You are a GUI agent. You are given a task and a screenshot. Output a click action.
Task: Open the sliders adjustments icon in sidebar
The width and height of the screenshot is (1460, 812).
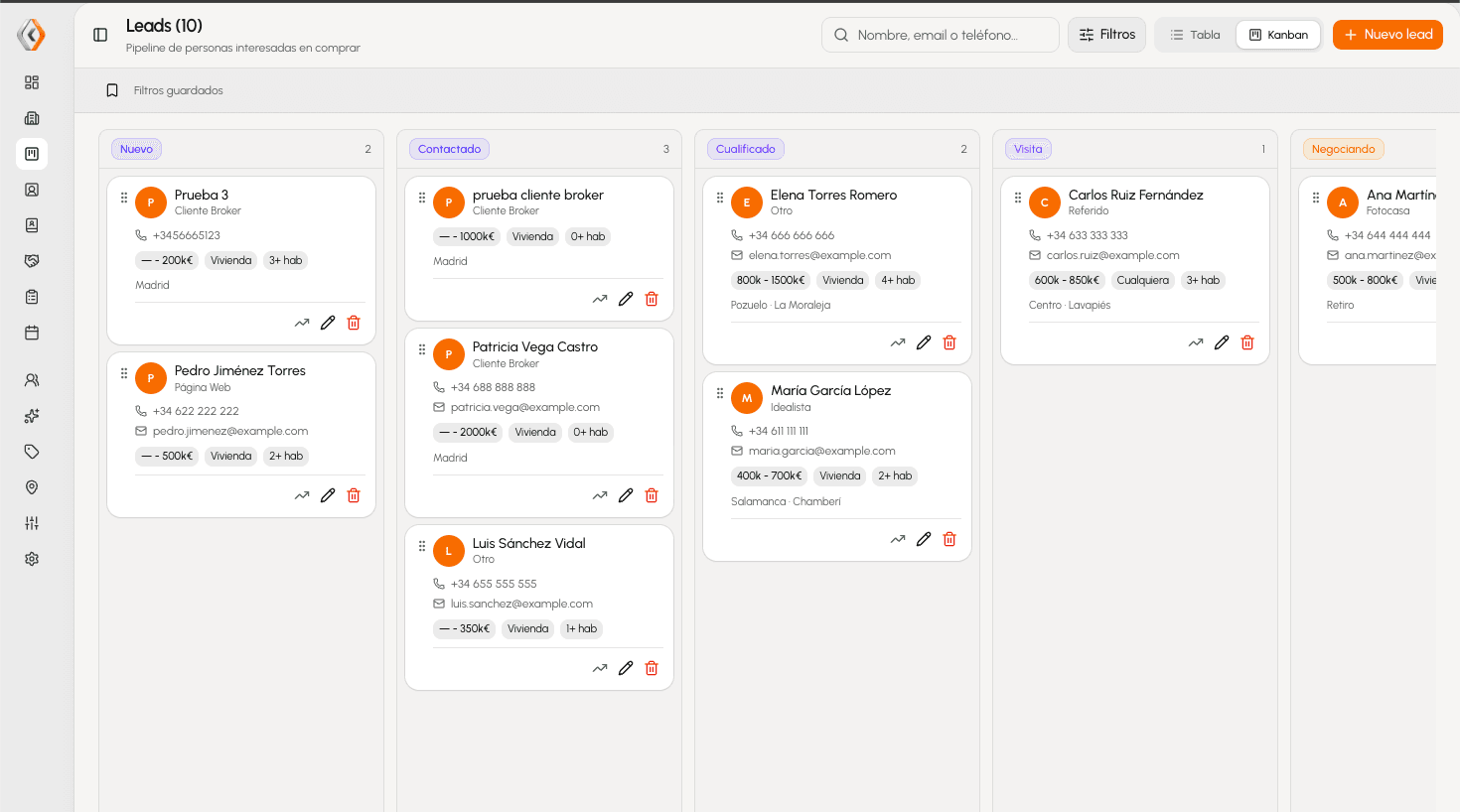[x=32, y=523]
